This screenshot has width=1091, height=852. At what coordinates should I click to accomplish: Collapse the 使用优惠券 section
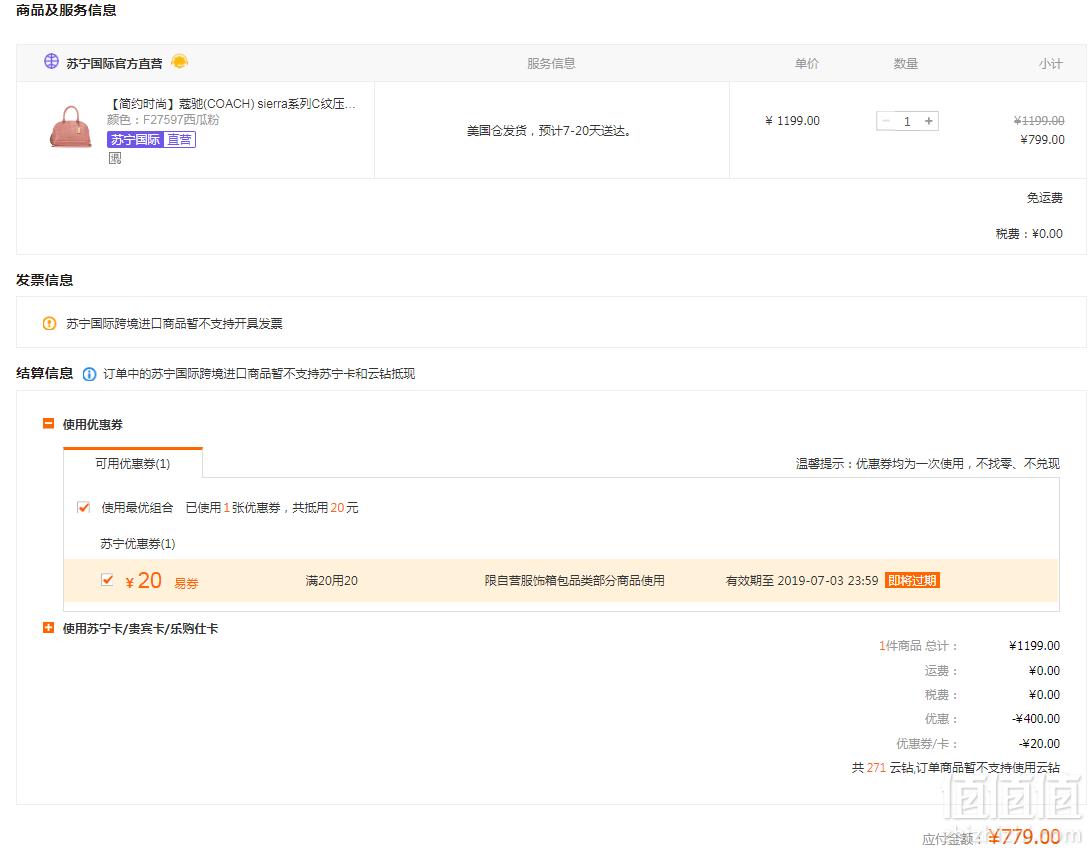pos(48,424)
